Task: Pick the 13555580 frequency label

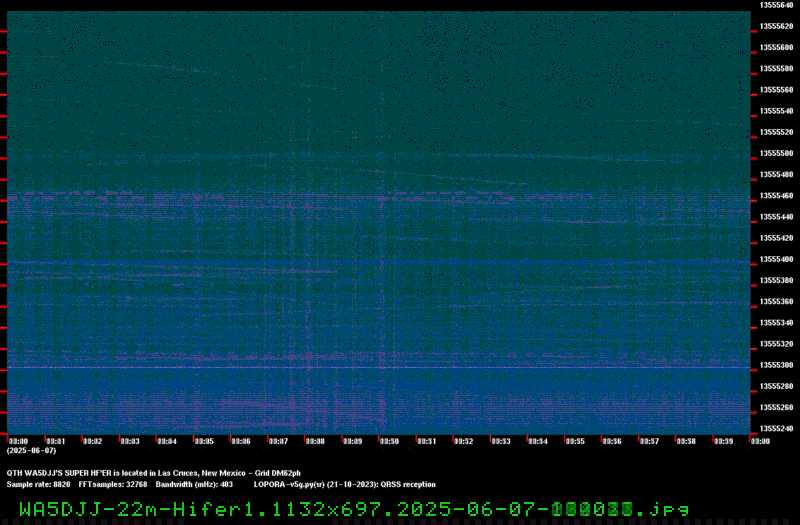Action: tap(777, 68)
